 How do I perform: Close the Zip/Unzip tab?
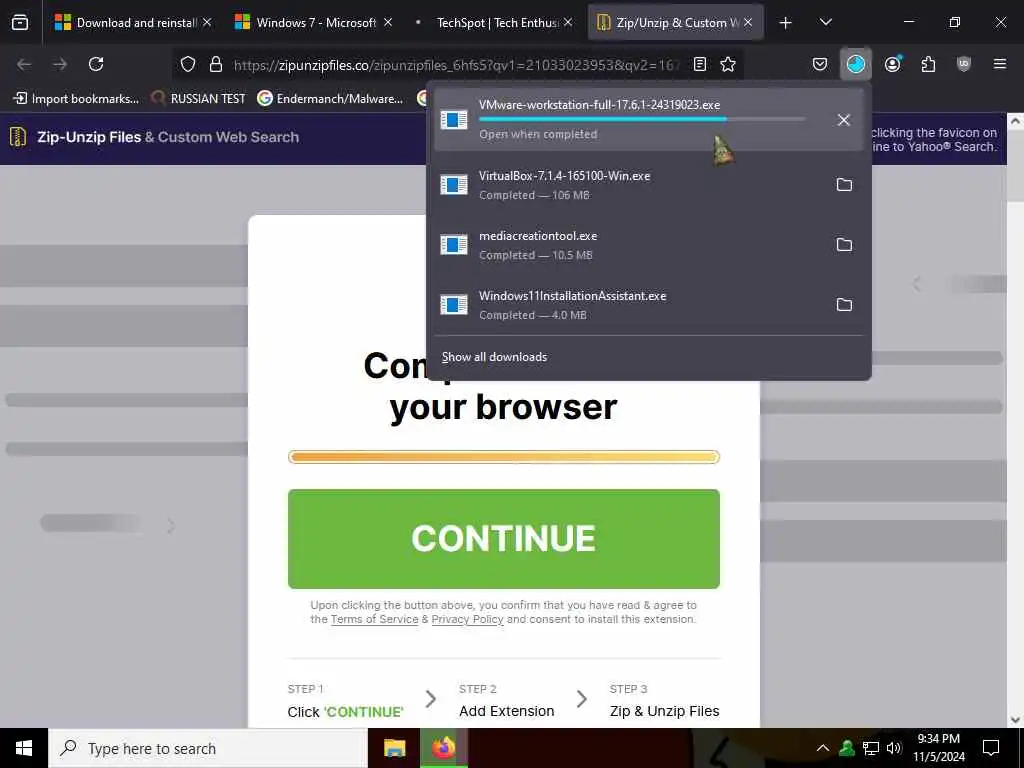pos(748,22)
